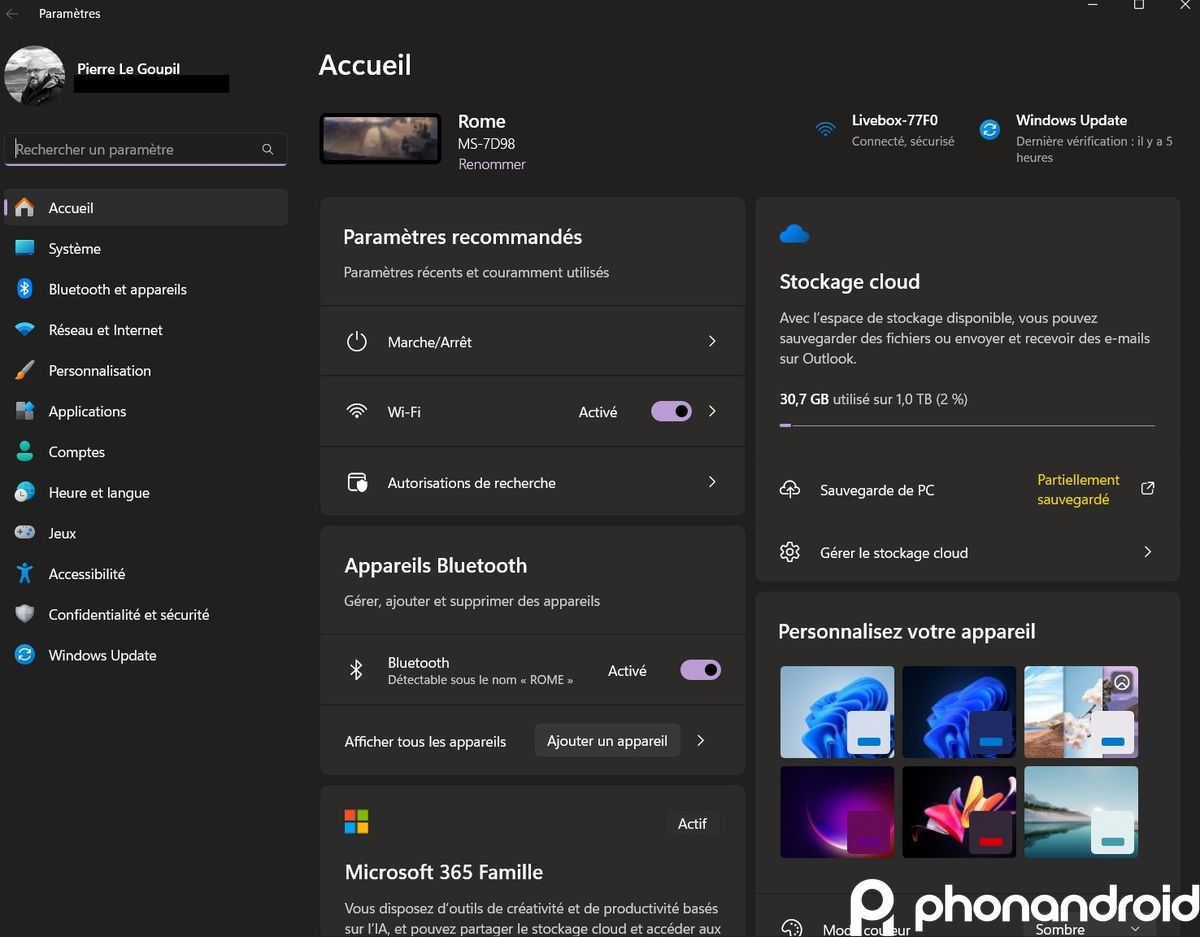Click the magnifier icon in search field

tap(268, 149)
